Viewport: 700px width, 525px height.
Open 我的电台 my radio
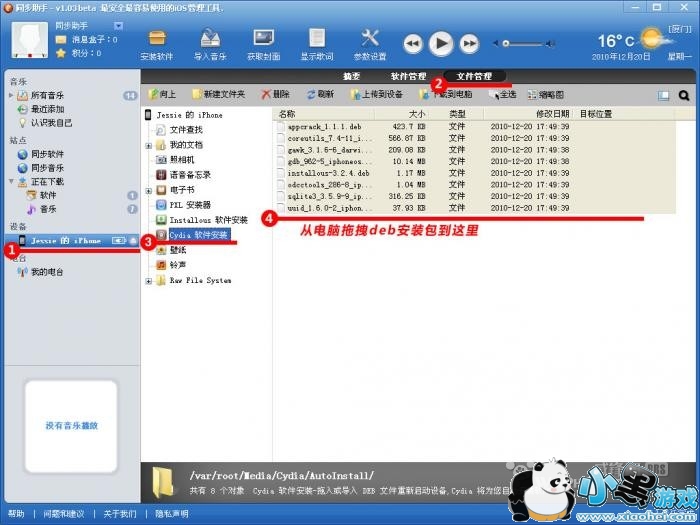coord(46,272)
